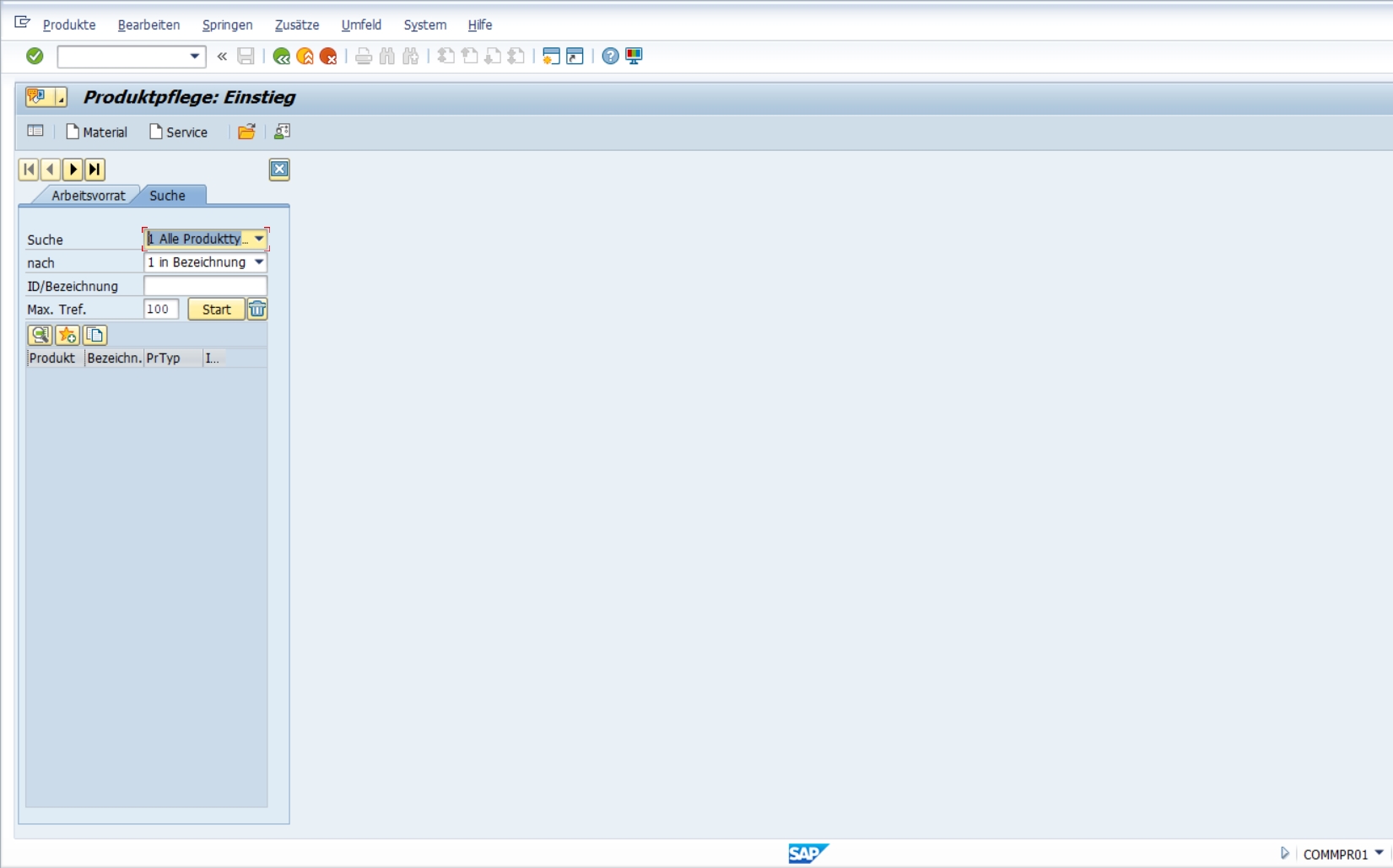
Task: Click the Bezeichn. column header
Action: click(x=114, y=359)
